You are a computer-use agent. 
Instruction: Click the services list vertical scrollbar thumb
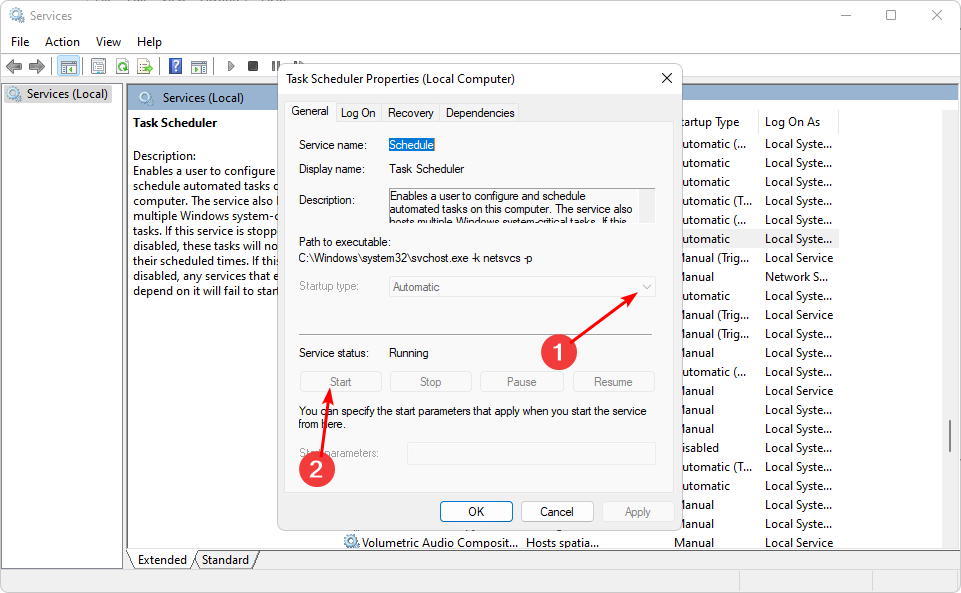[x=950, y=436]
